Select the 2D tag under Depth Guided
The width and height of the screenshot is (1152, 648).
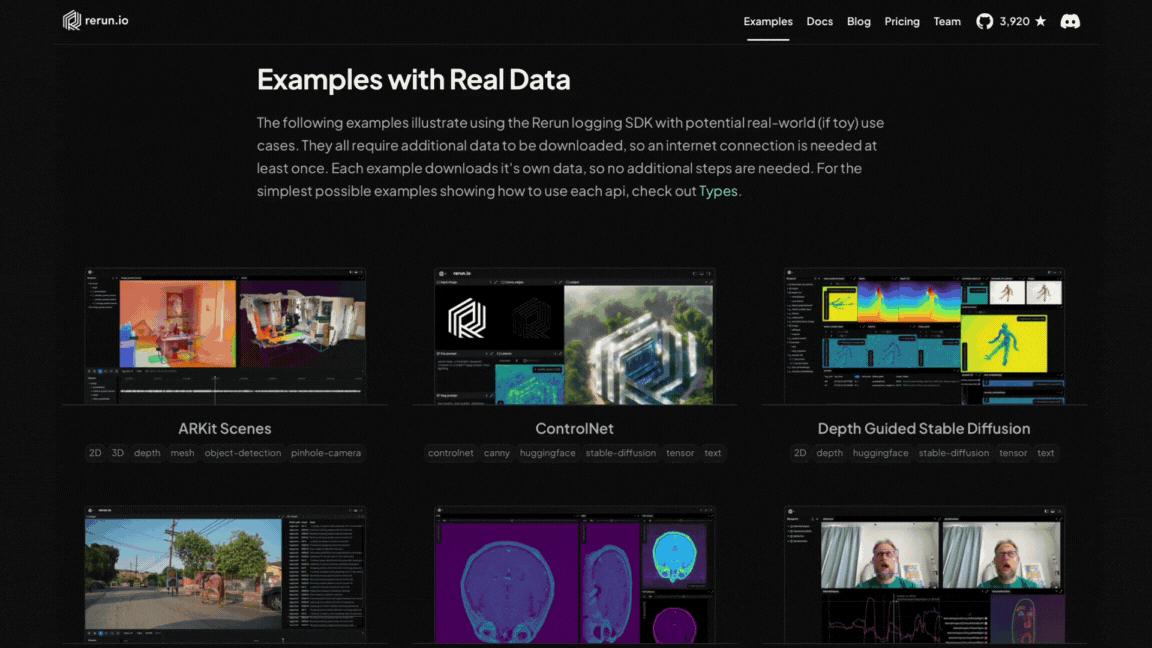pos(799,453)
